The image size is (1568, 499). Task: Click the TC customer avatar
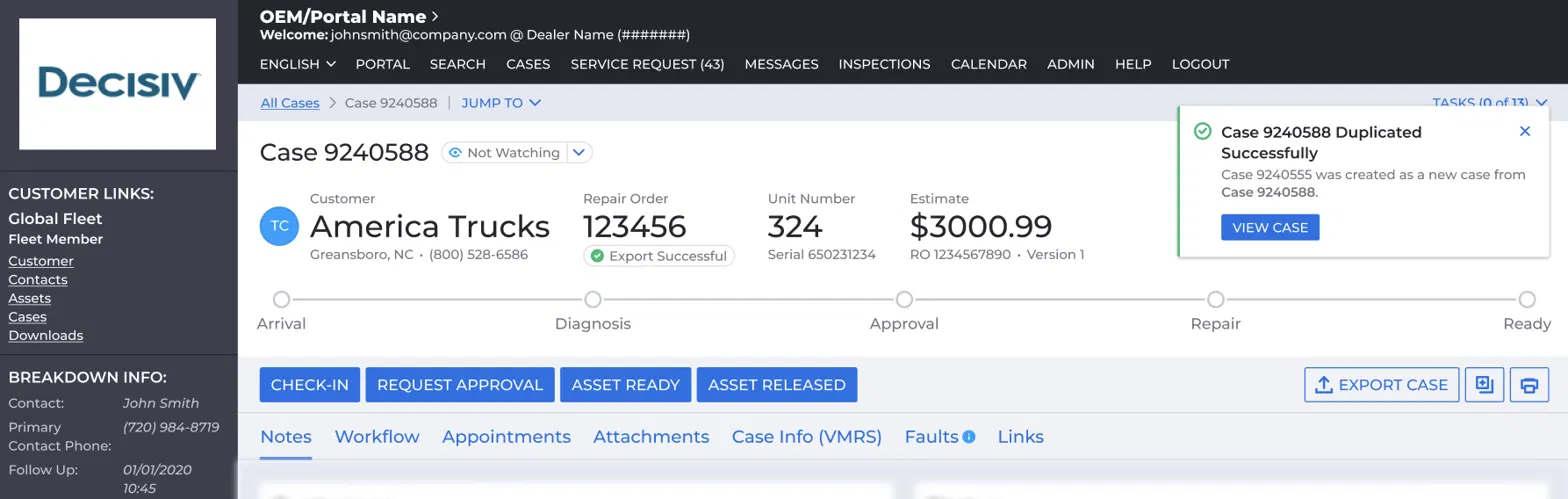pyautogui.click(x=280, y=226)
